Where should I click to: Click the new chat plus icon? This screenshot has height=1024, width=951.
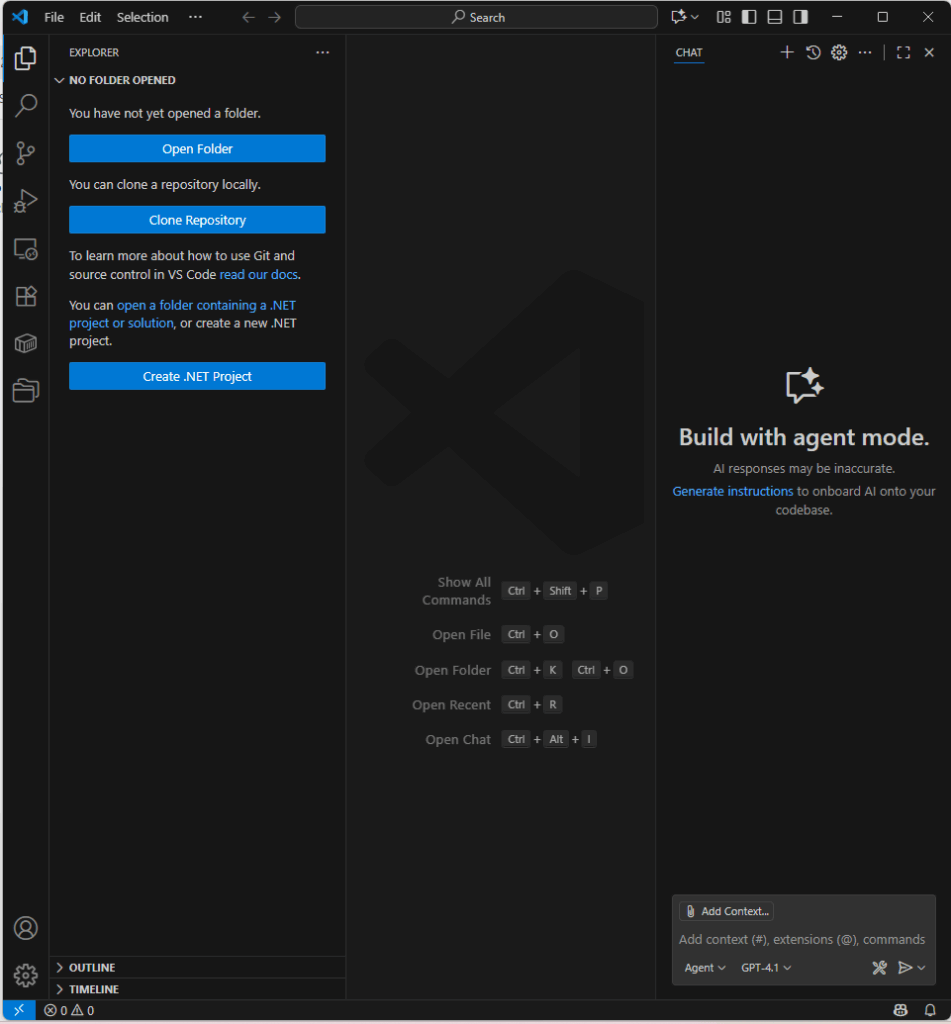click(787, 53)
